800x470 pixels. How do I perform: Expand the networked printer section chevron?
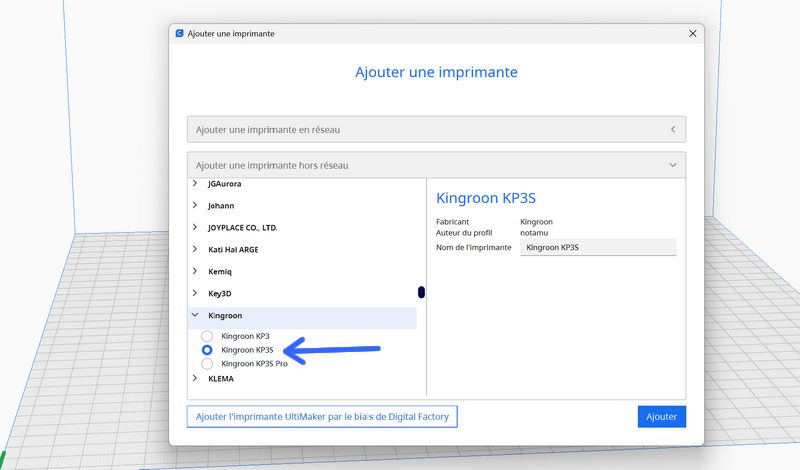click(673, 130)
